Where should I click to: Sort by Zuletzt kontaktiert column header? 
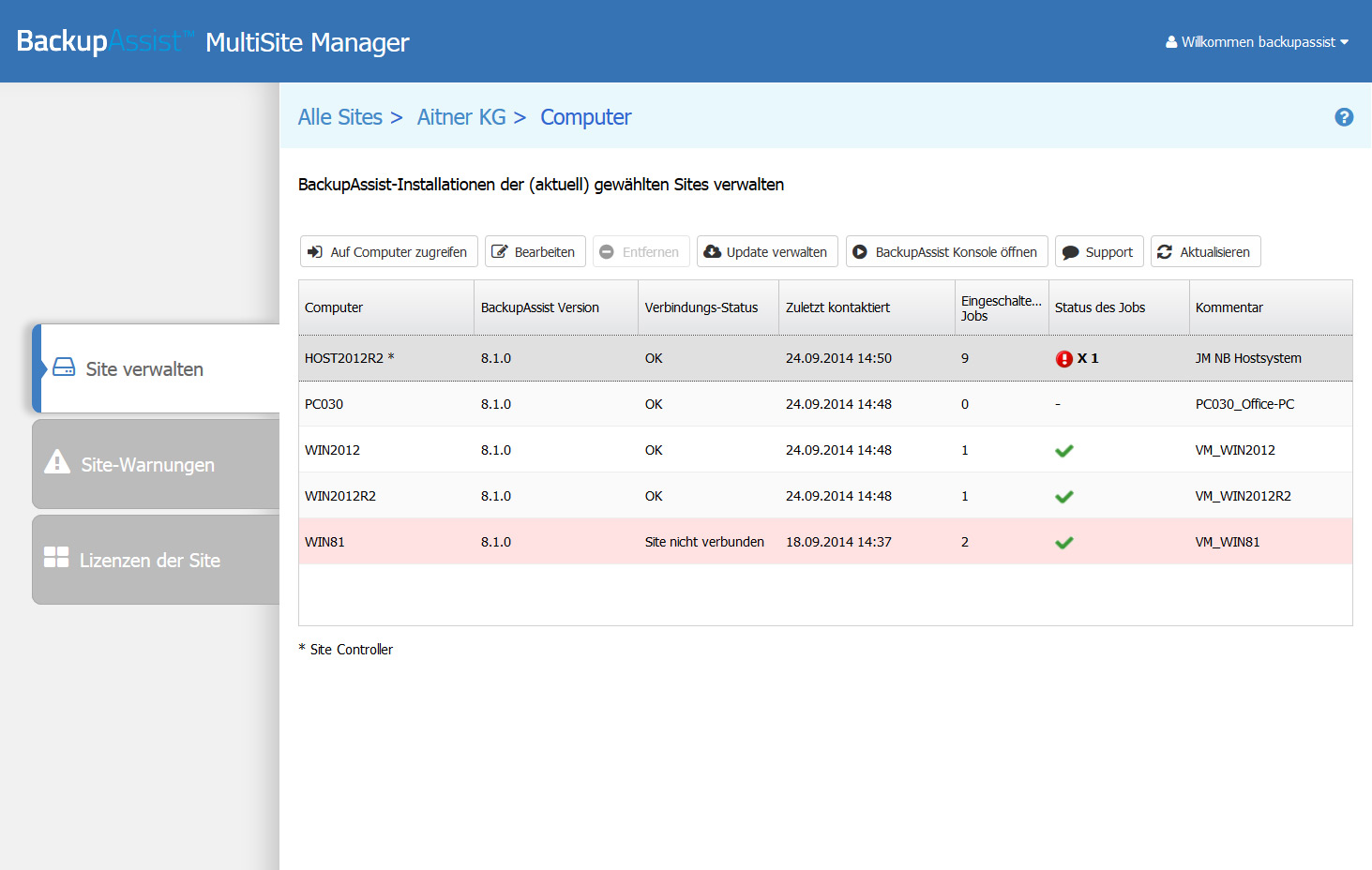point(867,307)
